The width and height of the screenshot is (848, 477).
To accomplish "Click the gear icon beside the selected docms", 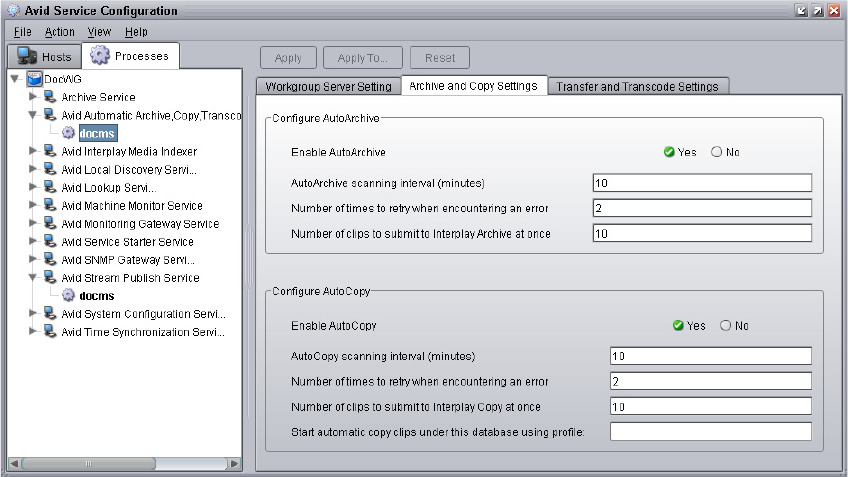I will click(x=68, y=132).
